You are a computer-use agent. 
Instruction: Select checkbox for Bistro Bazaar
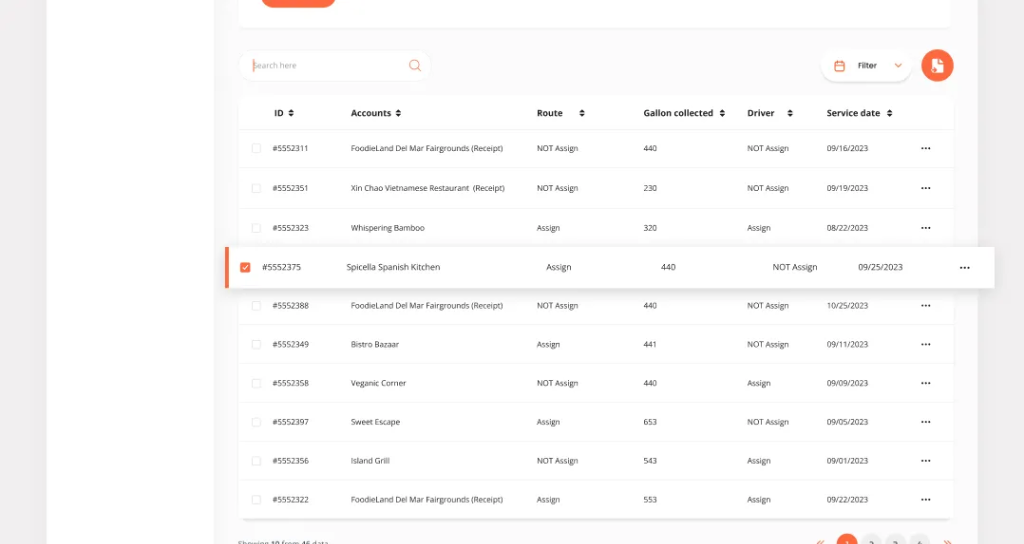coord(256,344)
